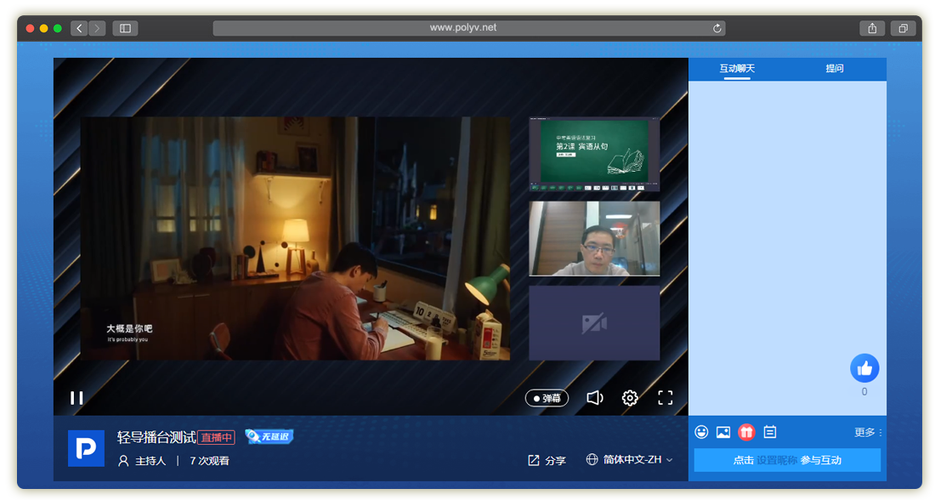Go back in Safari browser
Image resolution: width=935 pixels, height=500 pixels.
tap(79, 28)
